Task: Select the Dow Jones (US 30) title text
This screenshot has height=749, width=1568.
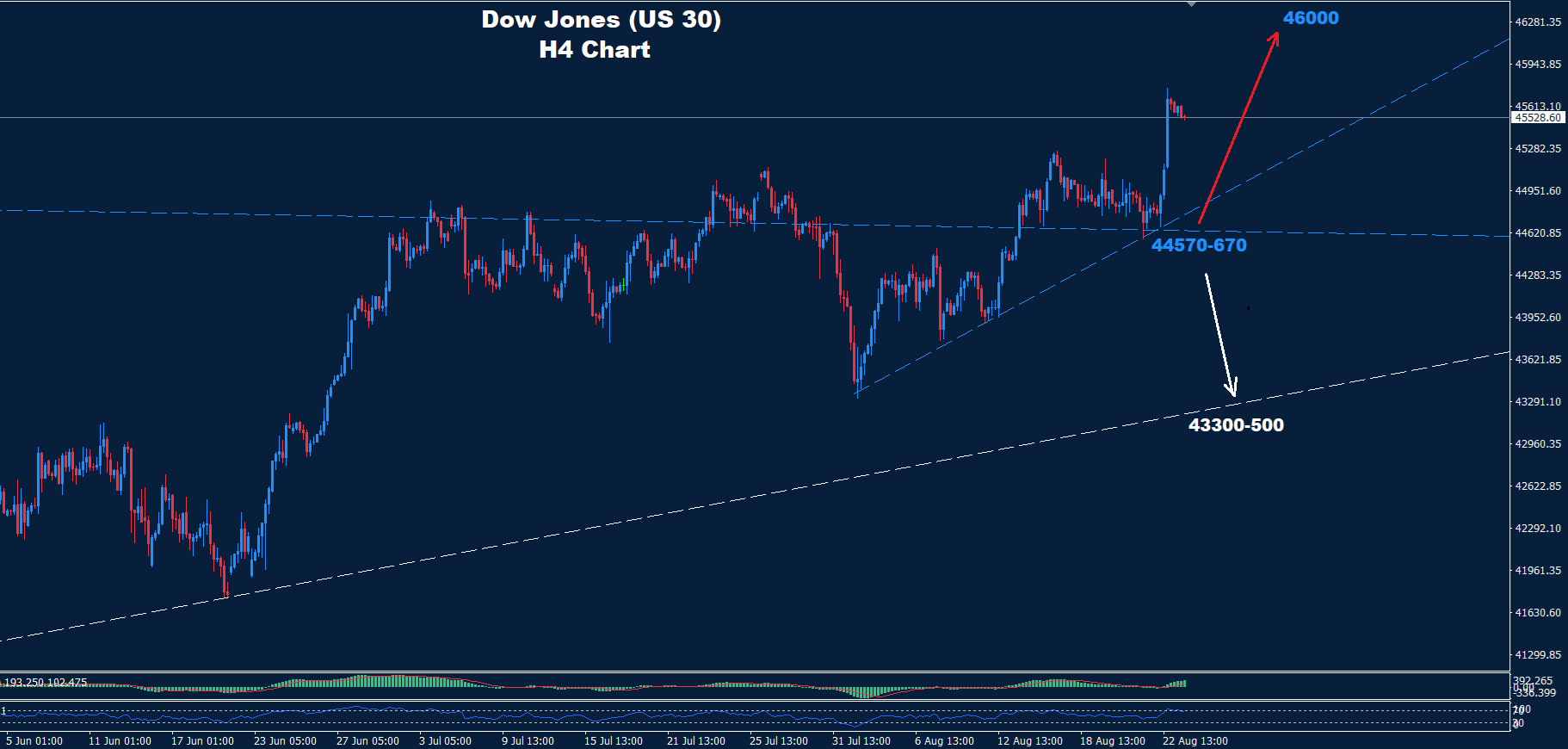Action: [601, 20]
